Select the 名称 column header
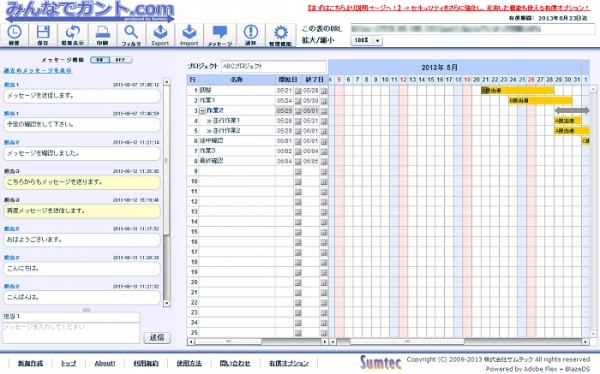The width and height of the screenshot is (600, 374). coord(237,80)
